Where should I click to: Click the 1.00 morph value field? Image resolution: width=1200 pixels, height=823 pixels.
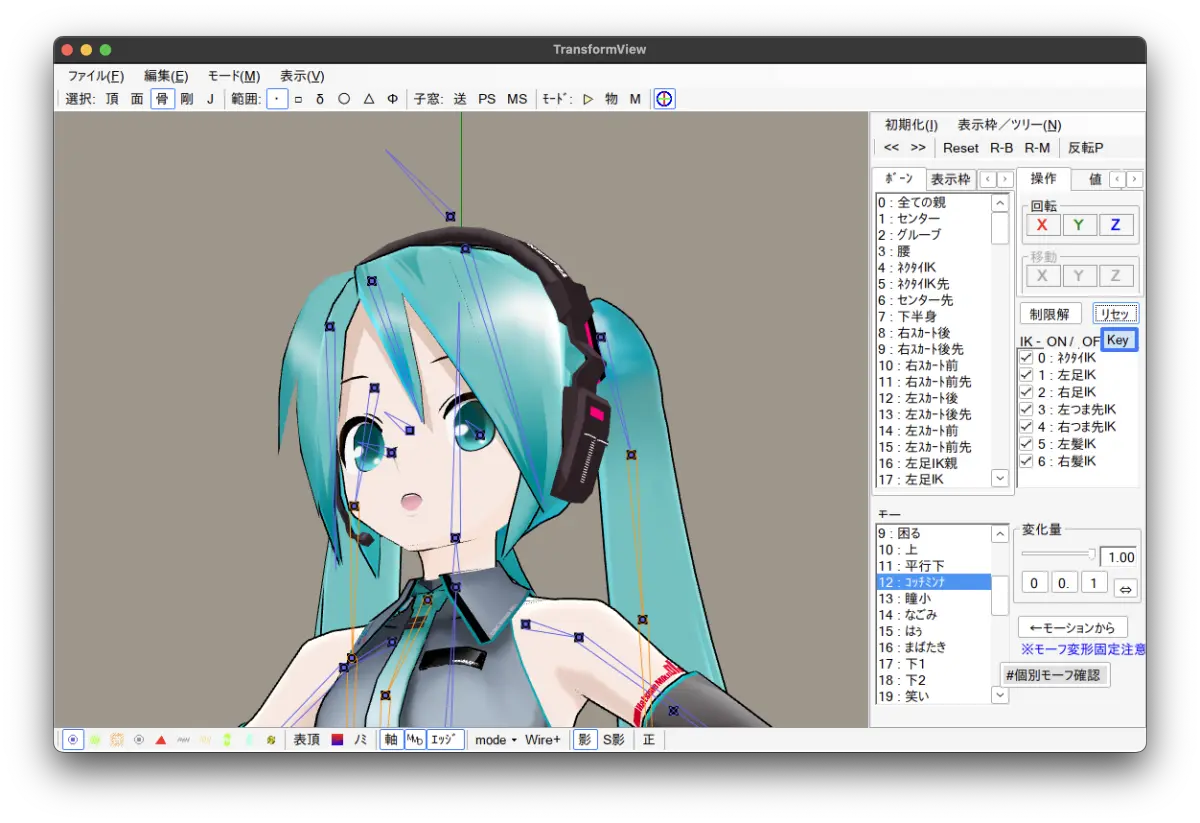pyautogui.click(x=1119, y=557)
